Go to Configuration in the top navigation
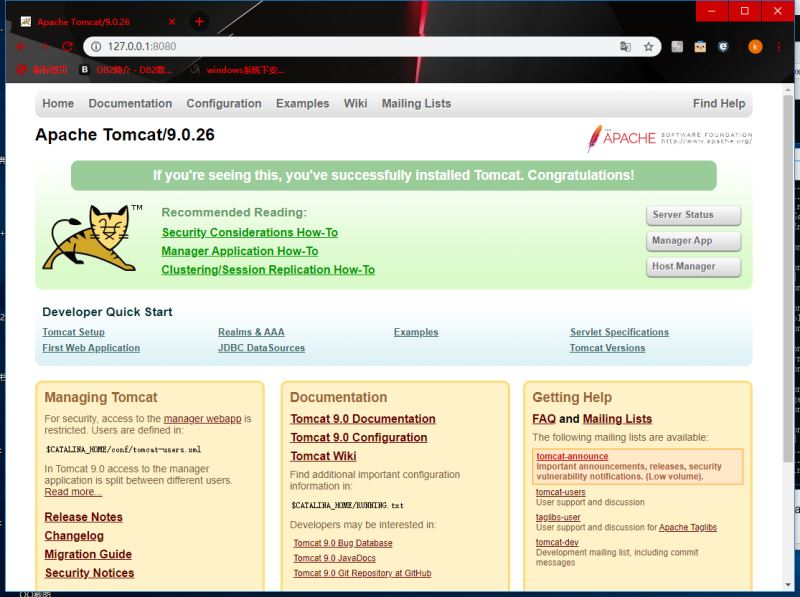 pos(224,104)
